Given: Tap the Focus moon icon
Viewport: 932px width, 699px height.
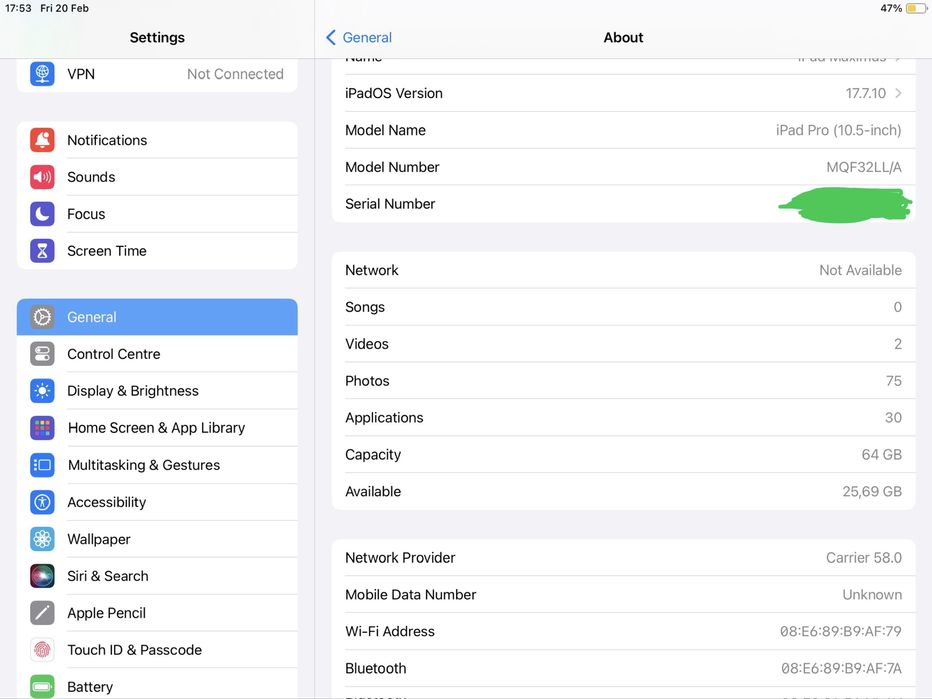Looking at the screenshot, I should pyautogui.click(x=42, y=214).
